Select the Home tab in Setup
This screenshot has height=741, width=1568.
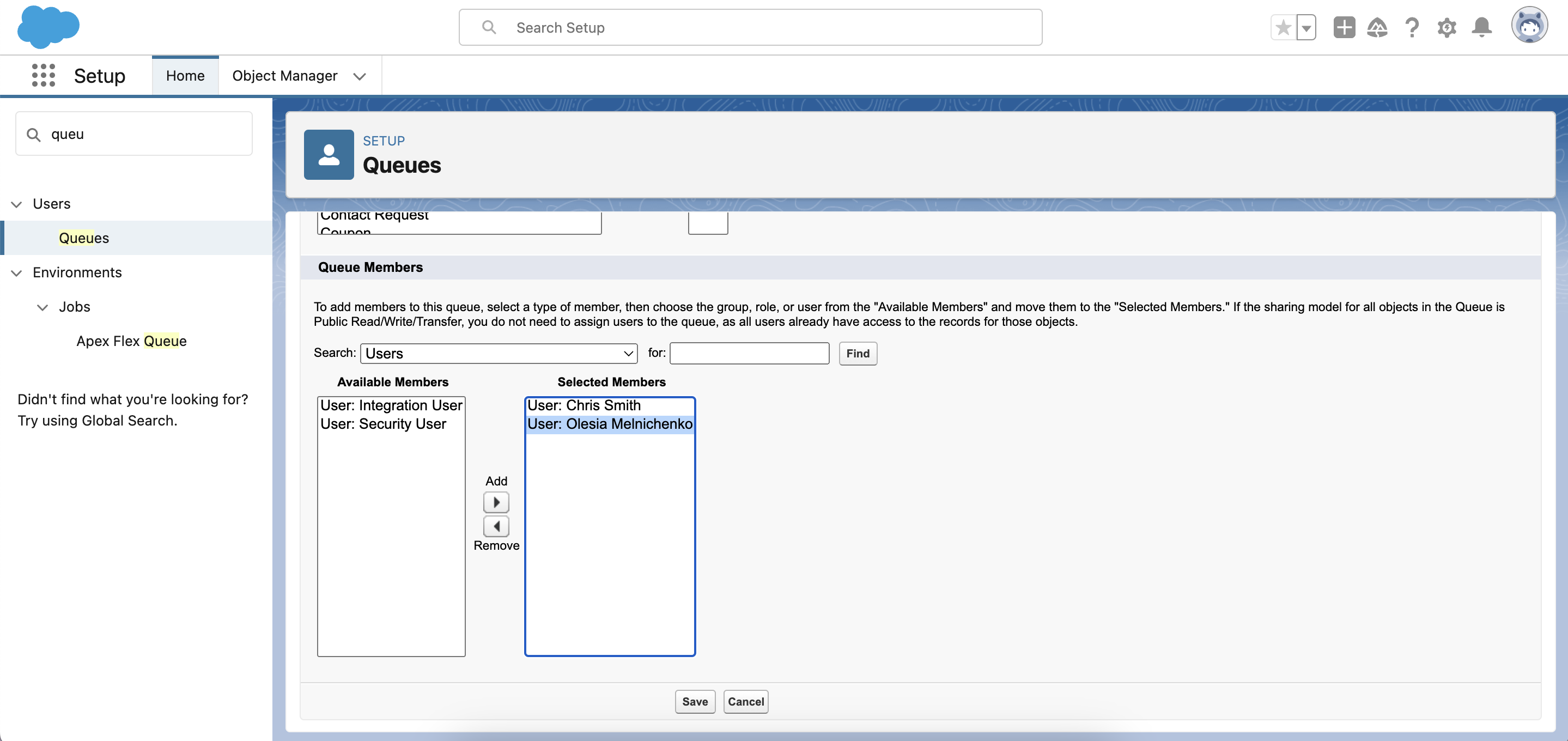click(x=185, y=75)
